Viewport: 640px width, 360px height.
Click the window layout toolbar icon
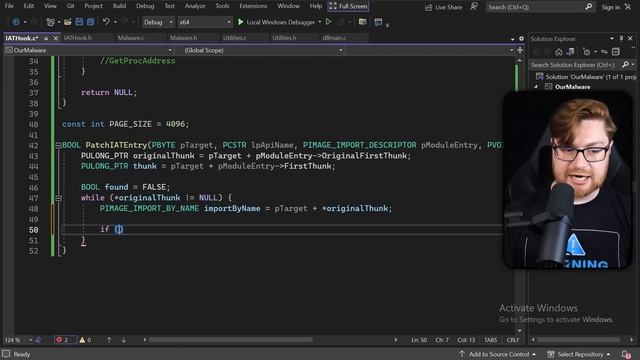point(378,22)
